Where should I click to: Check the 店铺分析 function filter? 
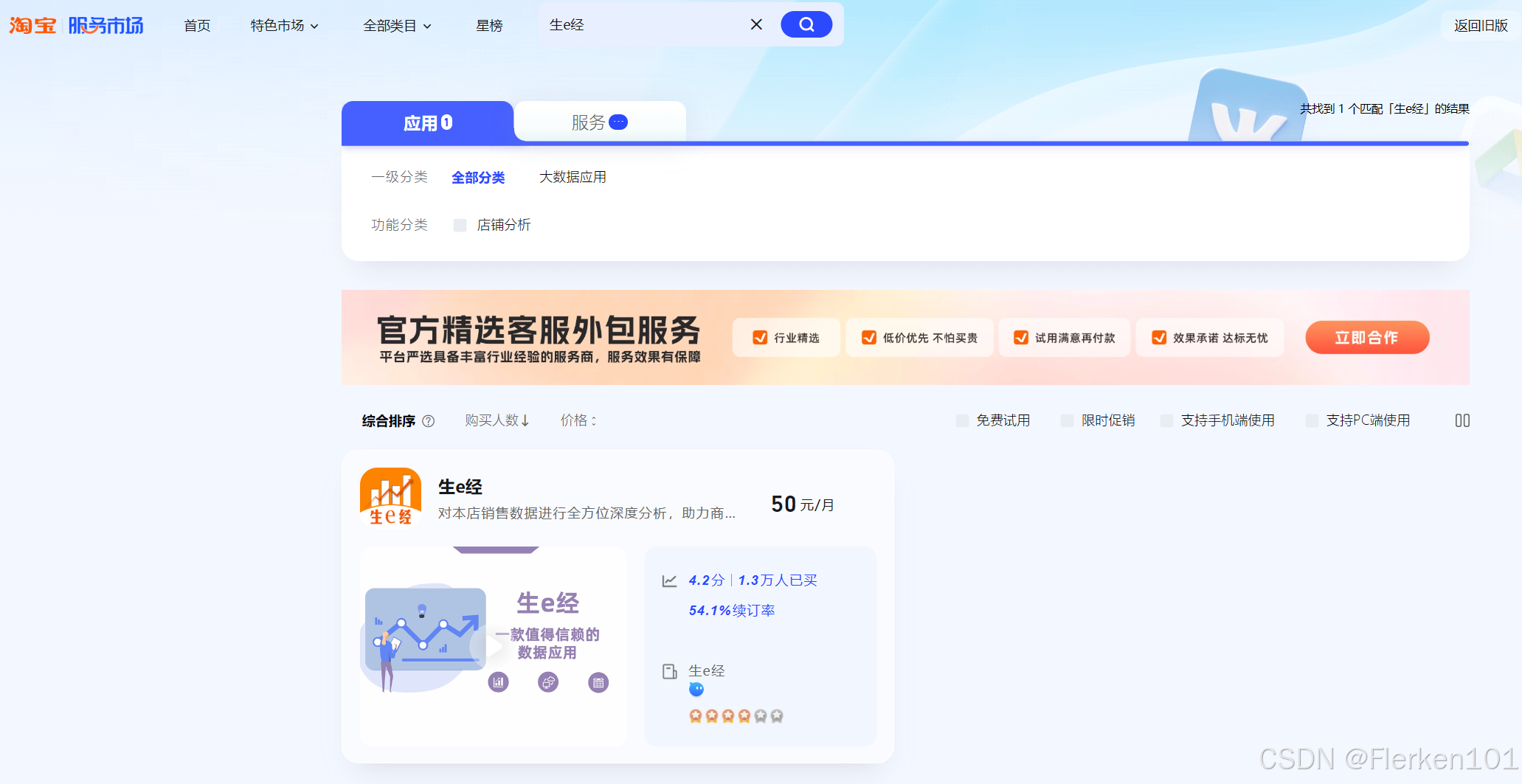click(460, 225)
